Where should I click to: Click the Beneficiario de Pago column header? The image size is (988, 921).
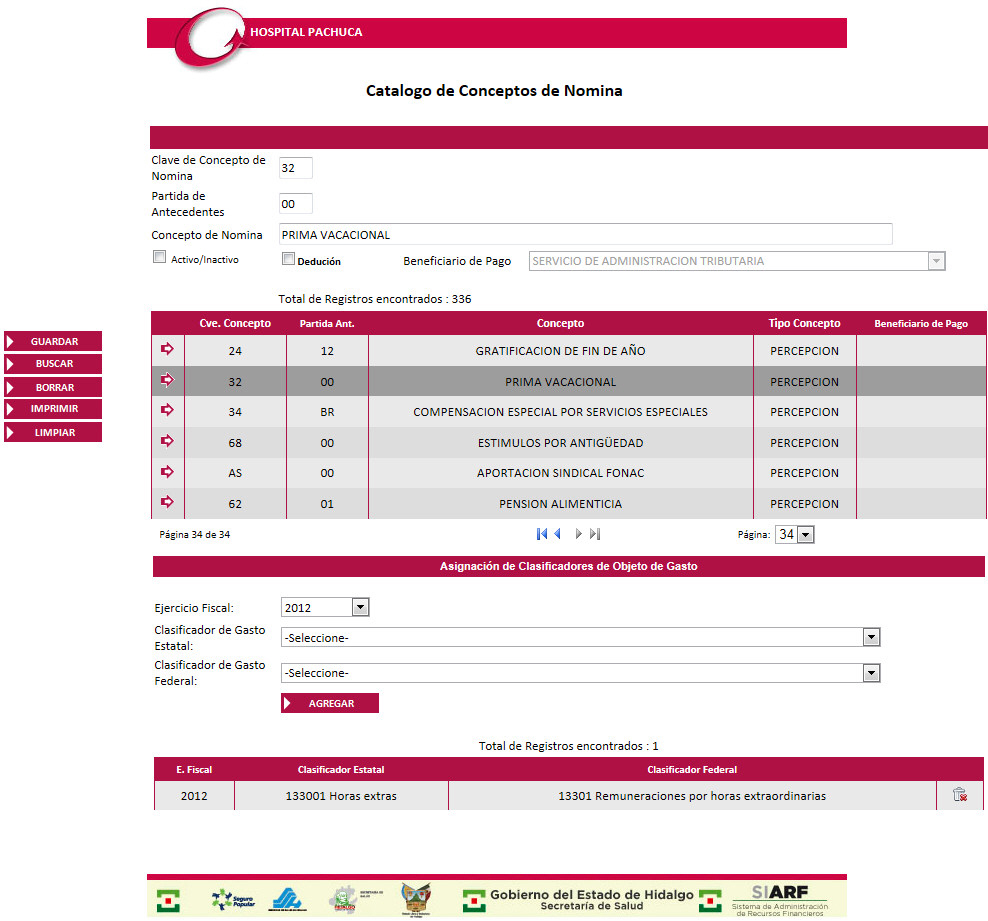(x=921, y=324)
